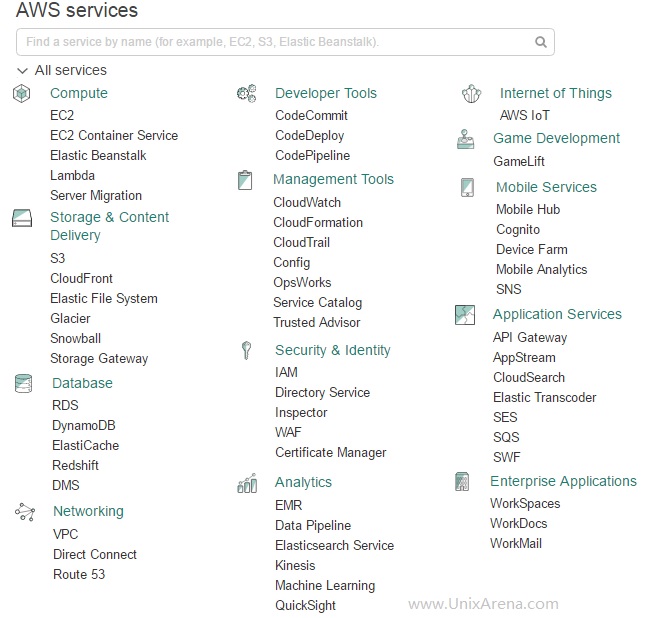Open the Enterprise Applications heading
665x618 pixels.
(563, 481)
